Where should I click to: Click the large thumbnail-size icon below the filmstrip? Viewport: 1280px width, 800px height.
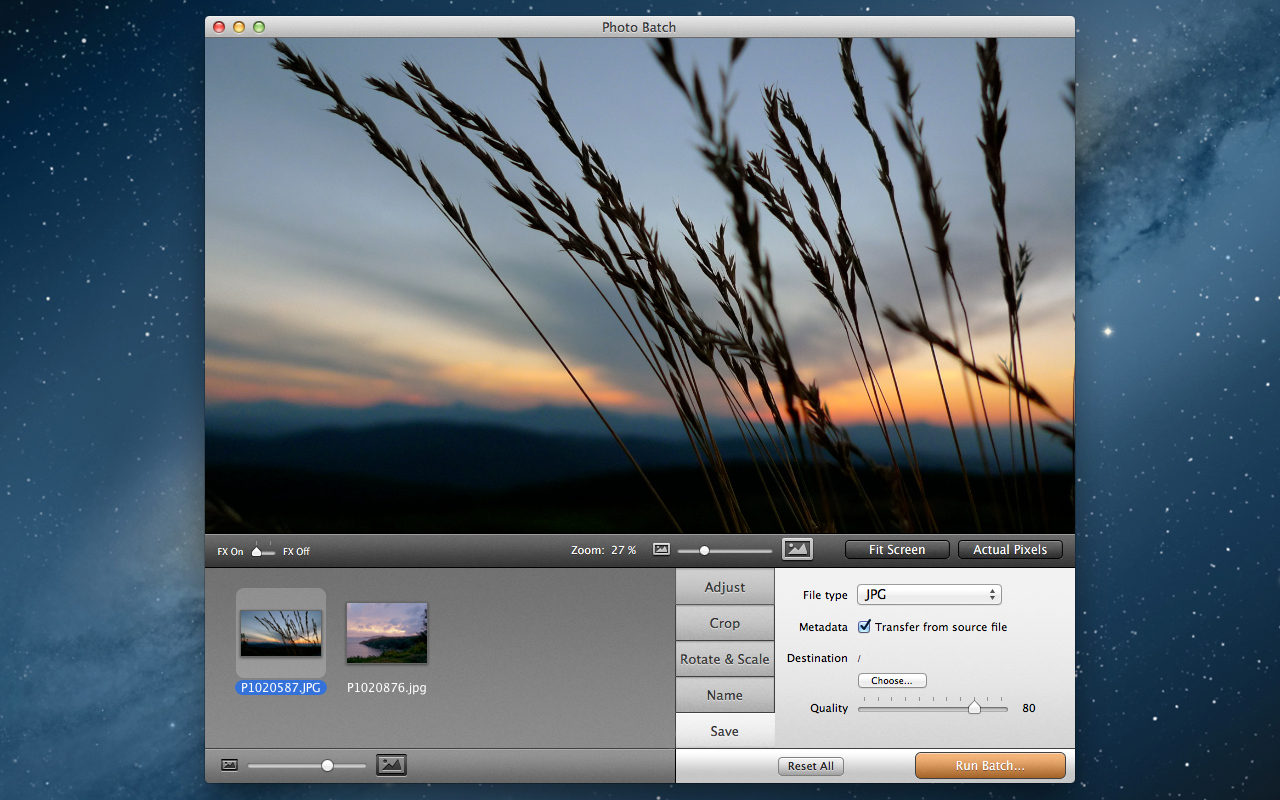pyautogui.click(x=391, y=764)
